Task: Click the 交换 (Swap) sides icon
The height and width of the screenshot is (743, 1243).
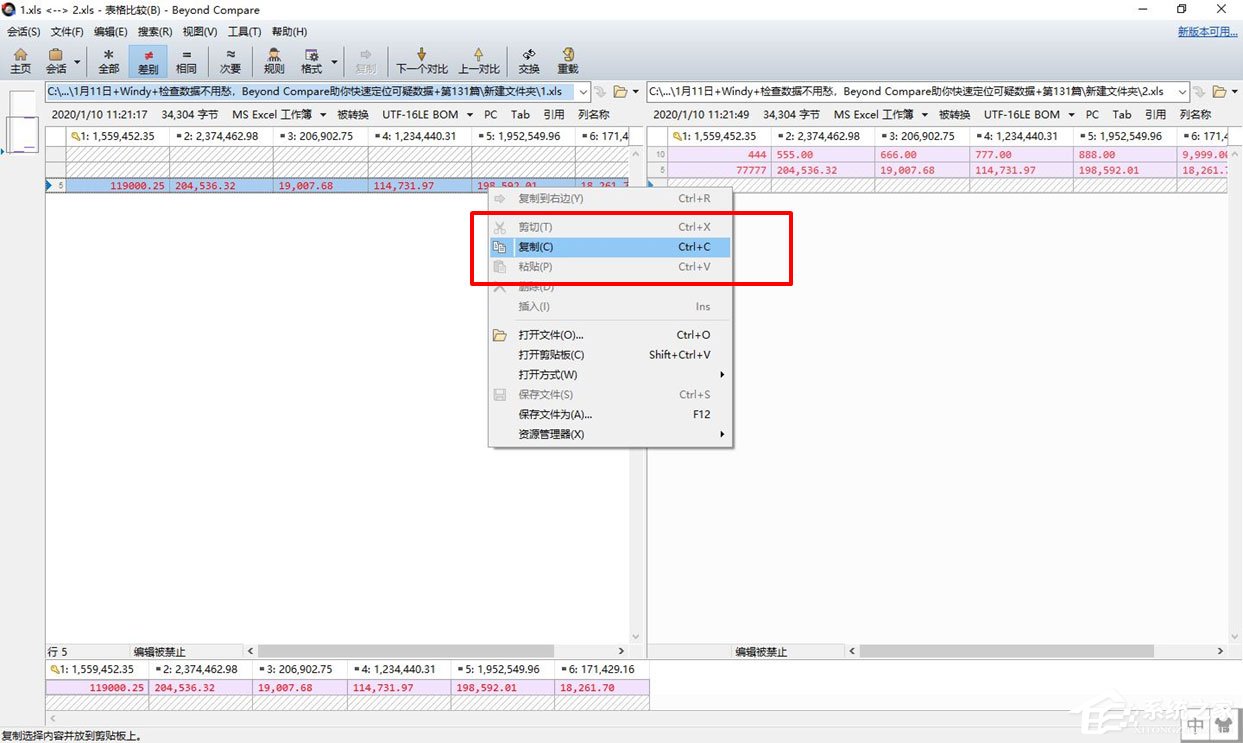Action: [529, 60]
